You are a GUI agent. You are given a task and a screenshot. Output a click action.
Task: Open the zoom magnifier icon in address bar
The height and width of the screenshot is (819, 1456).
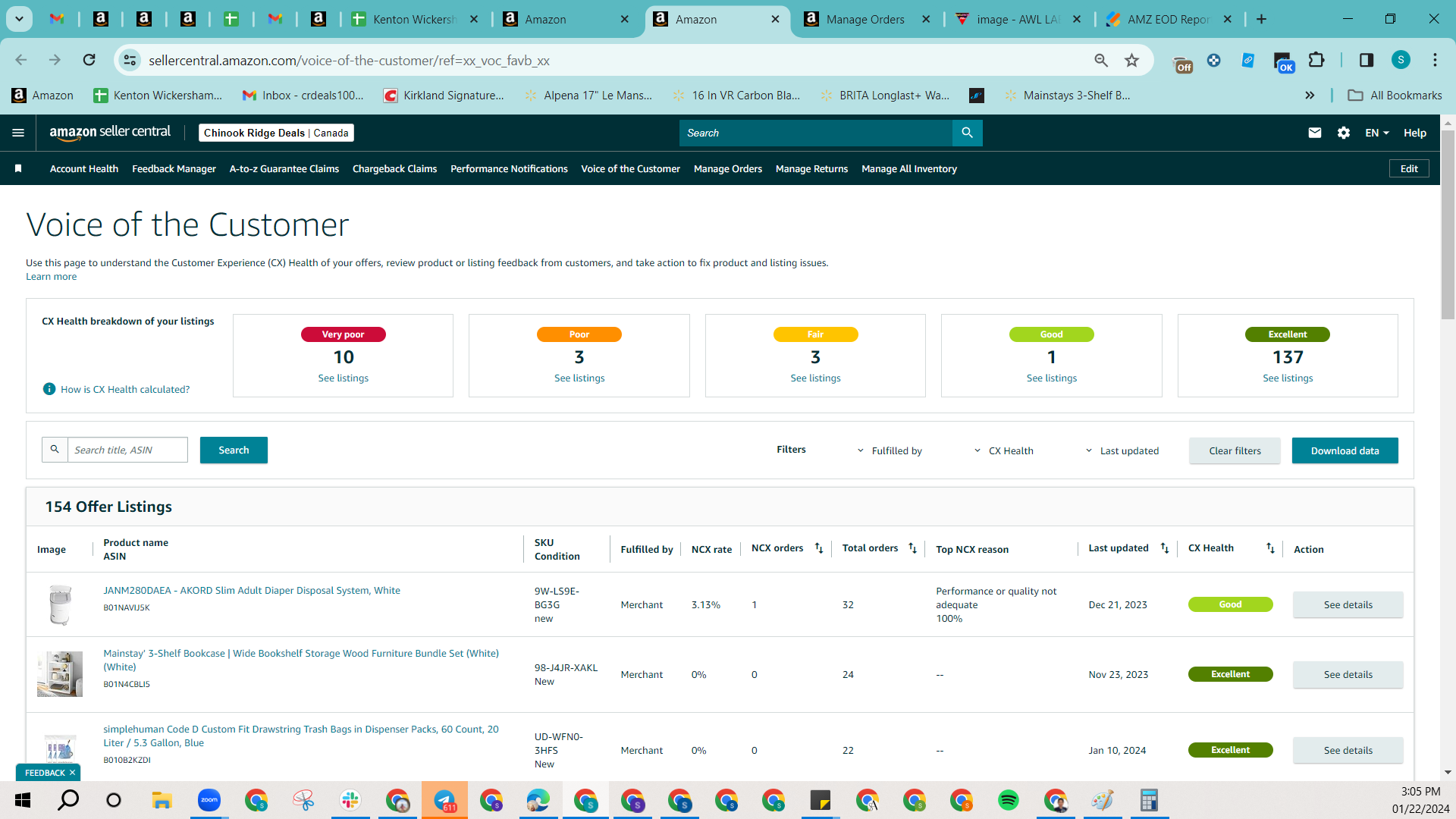tap(1101, 60)
